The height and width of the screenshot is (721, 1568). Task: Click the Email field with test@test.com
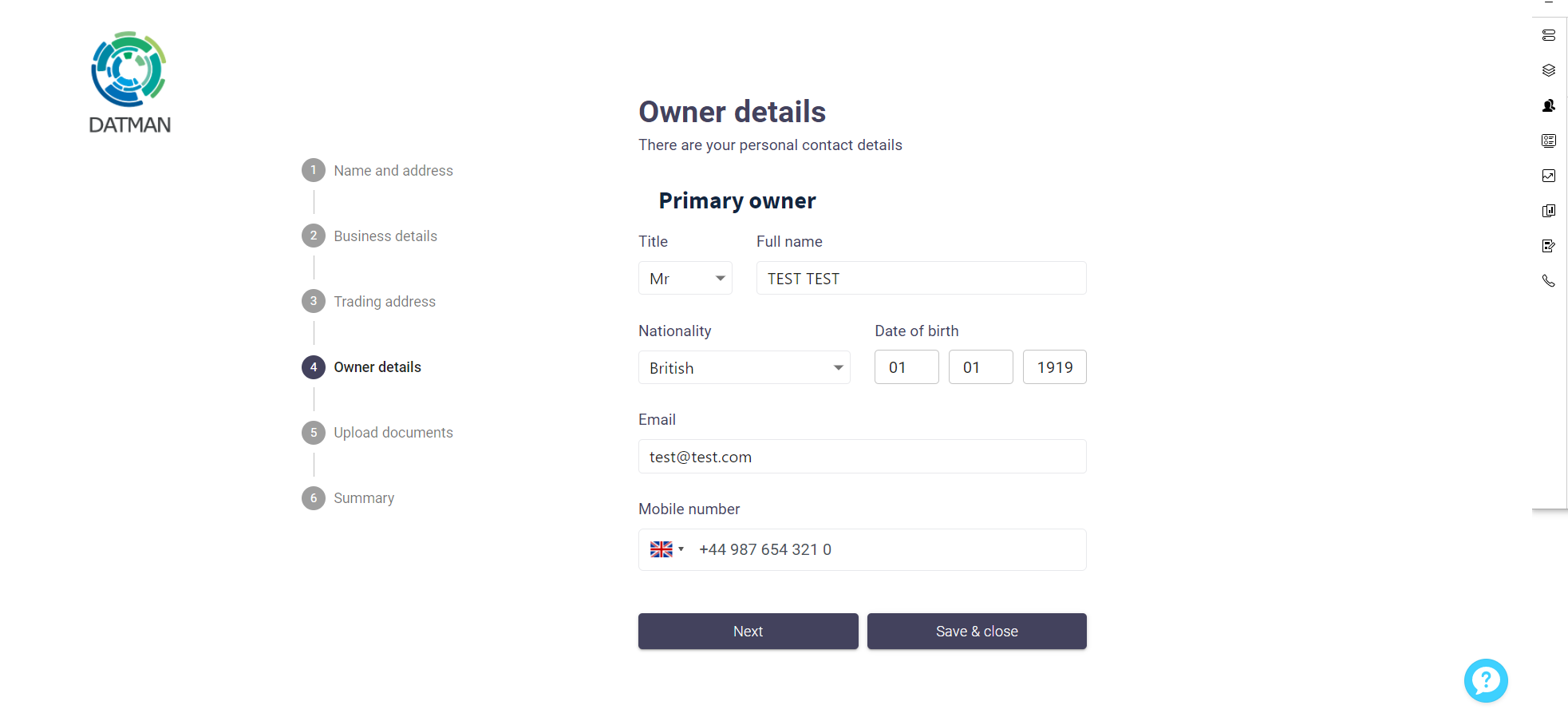(x=863, y=456)
